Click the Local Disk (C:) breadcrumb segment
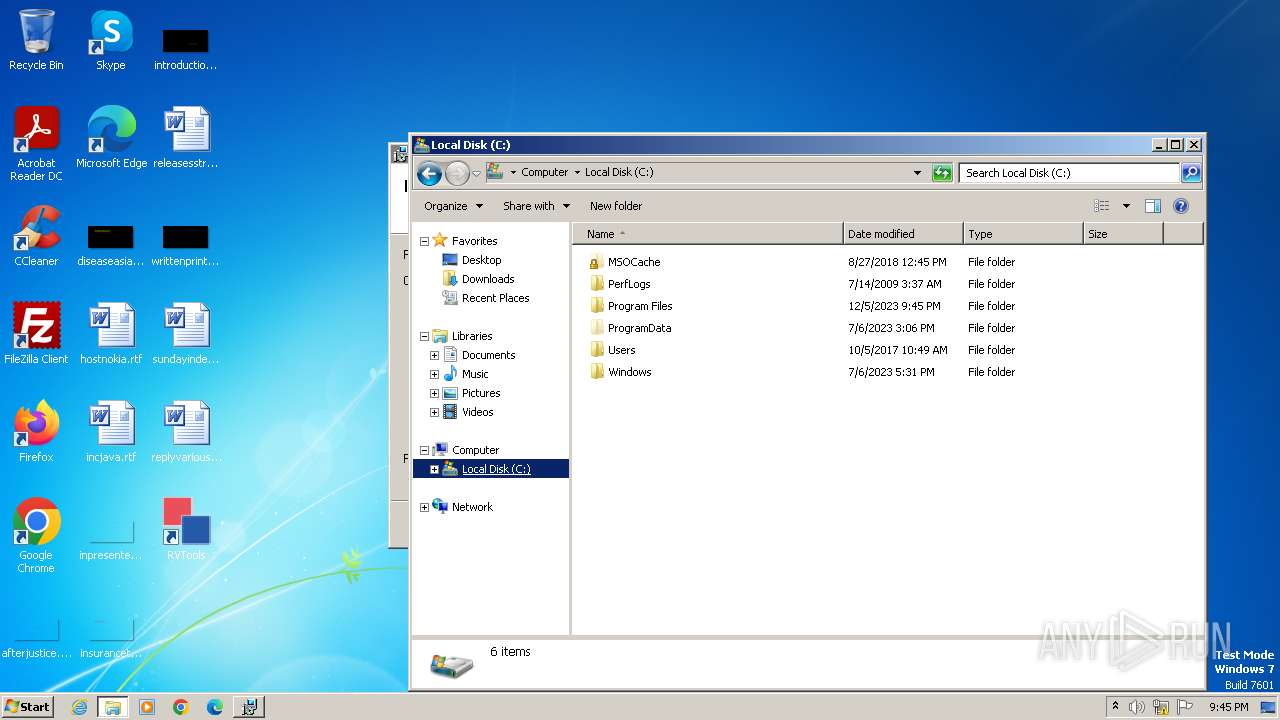Viewport: 1280px width, 720px height. tap(619, 172)
